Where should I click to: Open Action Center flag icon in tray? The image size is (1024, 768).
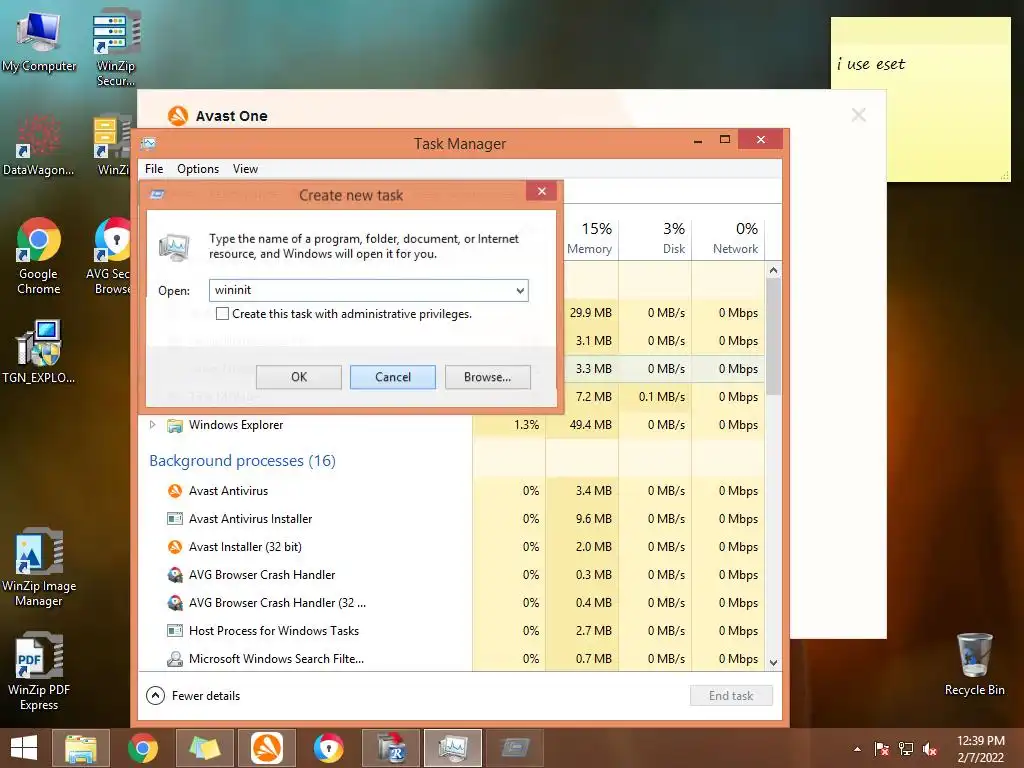point(881,749)
